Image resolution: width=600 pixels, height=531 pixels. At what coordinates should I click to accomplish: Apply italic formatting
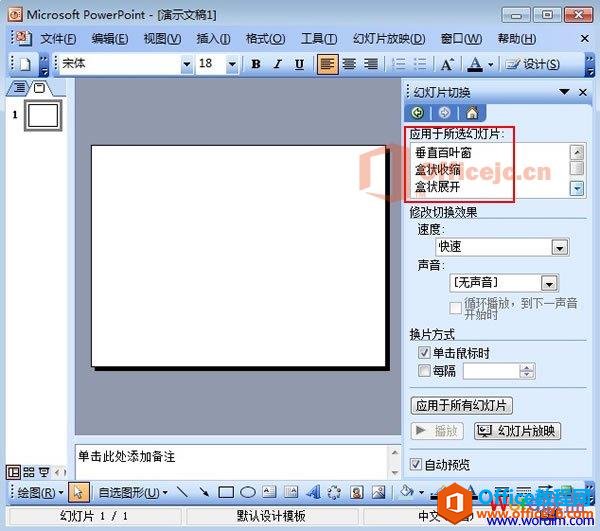click(x=278, y=64)
